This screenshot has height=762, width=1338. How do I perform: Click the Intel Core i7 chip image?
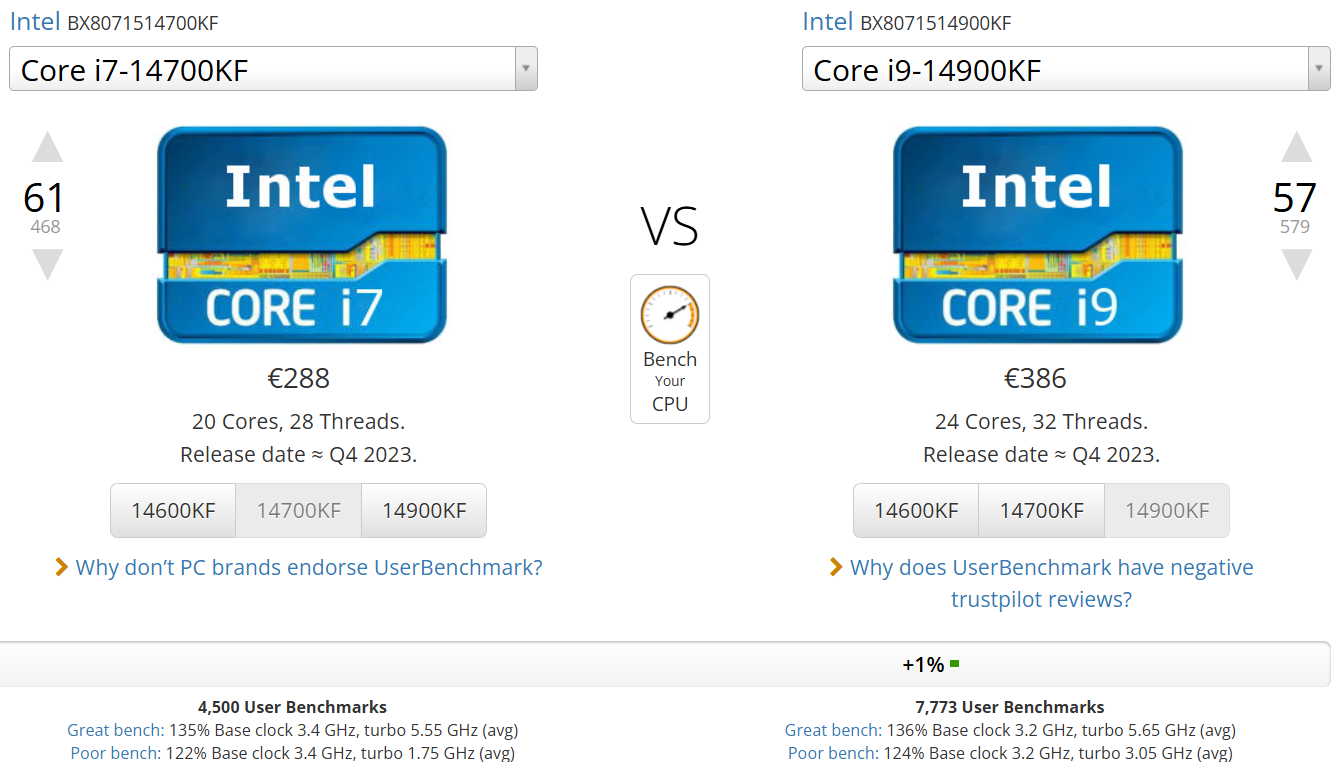tap(301, 235)
